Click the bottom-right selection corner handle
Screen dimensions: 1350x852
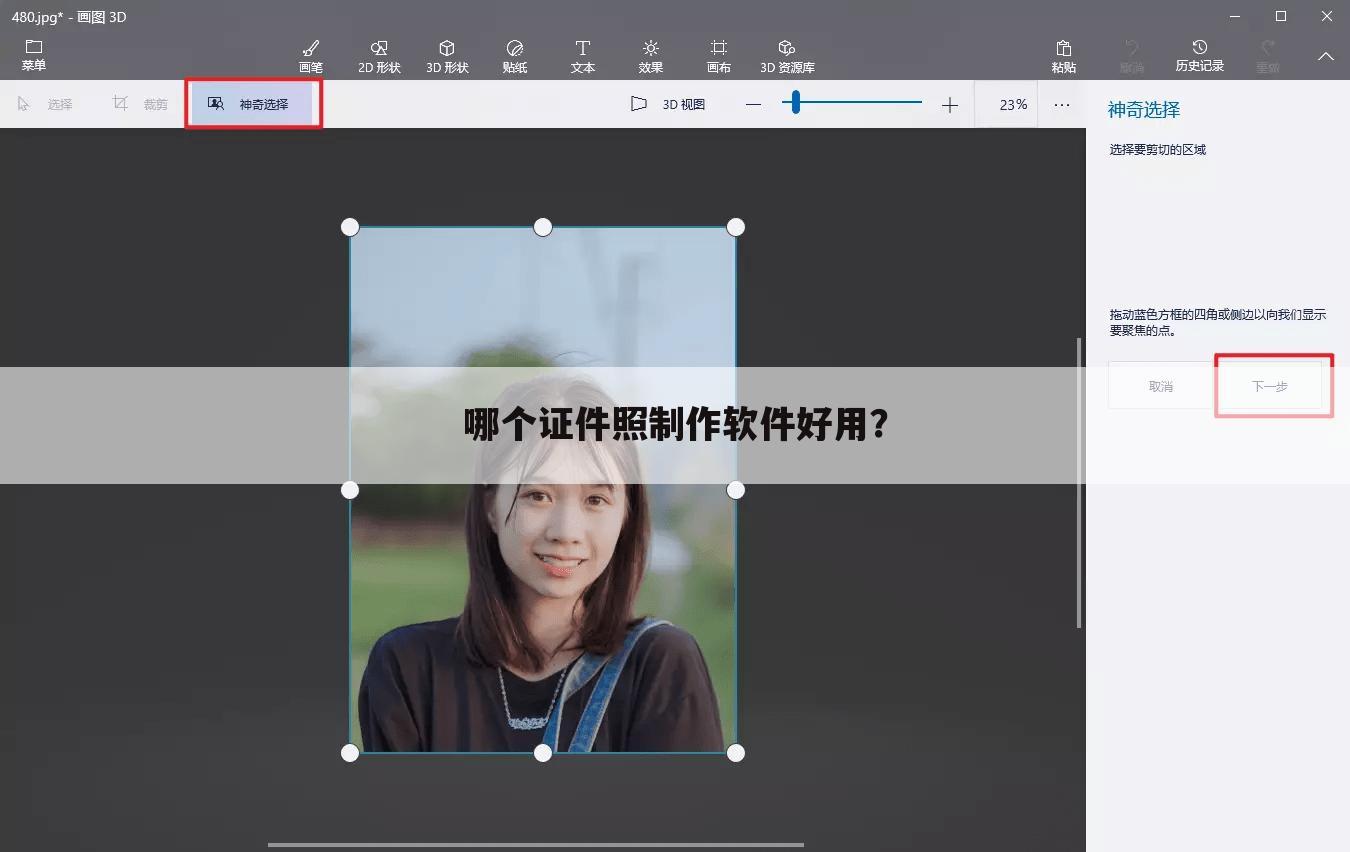click(x=736, y=753)
